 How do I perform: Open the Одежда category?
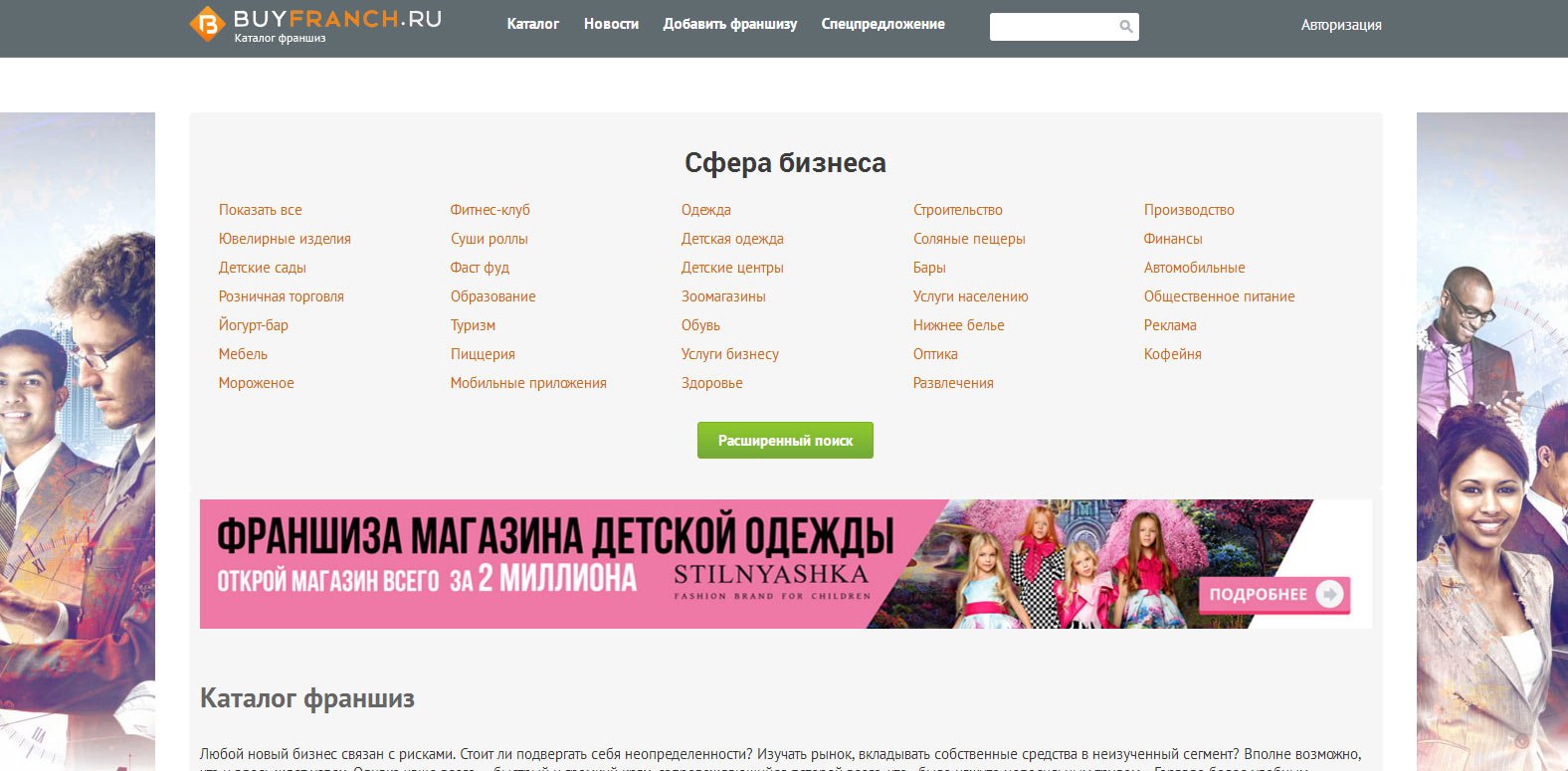706,210
